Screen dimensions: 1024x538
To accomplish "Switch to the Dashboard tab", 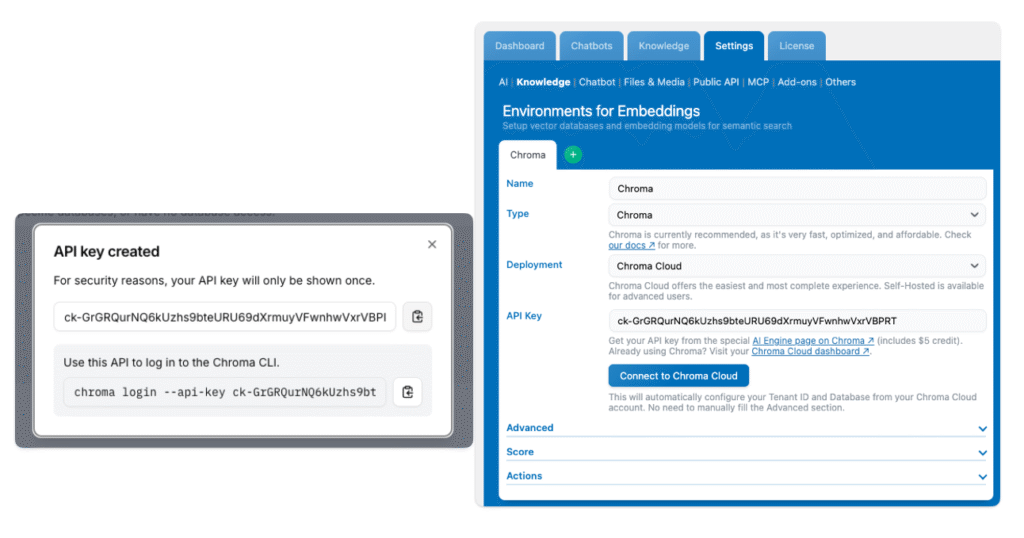I will point(520,46).
